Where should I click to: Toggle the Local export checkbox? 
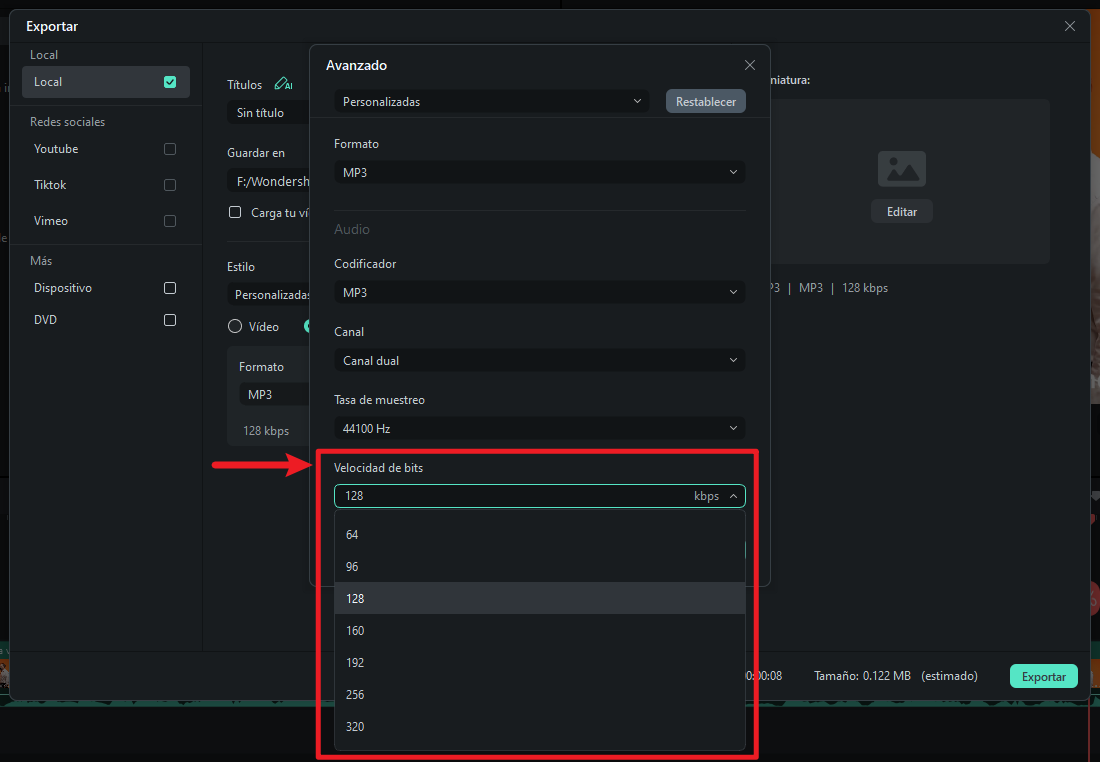point(170,82)
